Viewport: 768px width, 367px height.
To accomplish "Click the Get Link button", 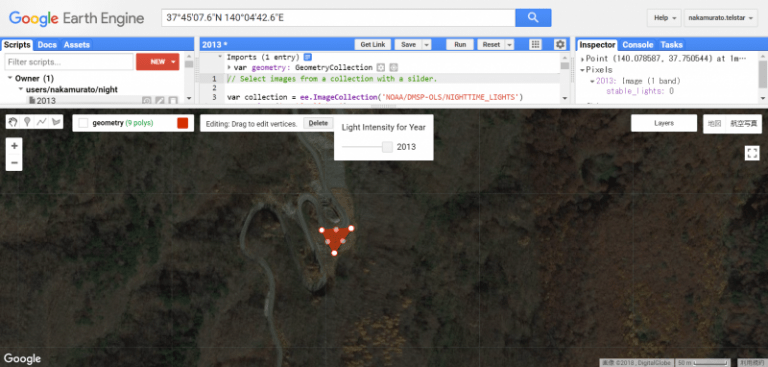I will point(373,45).
